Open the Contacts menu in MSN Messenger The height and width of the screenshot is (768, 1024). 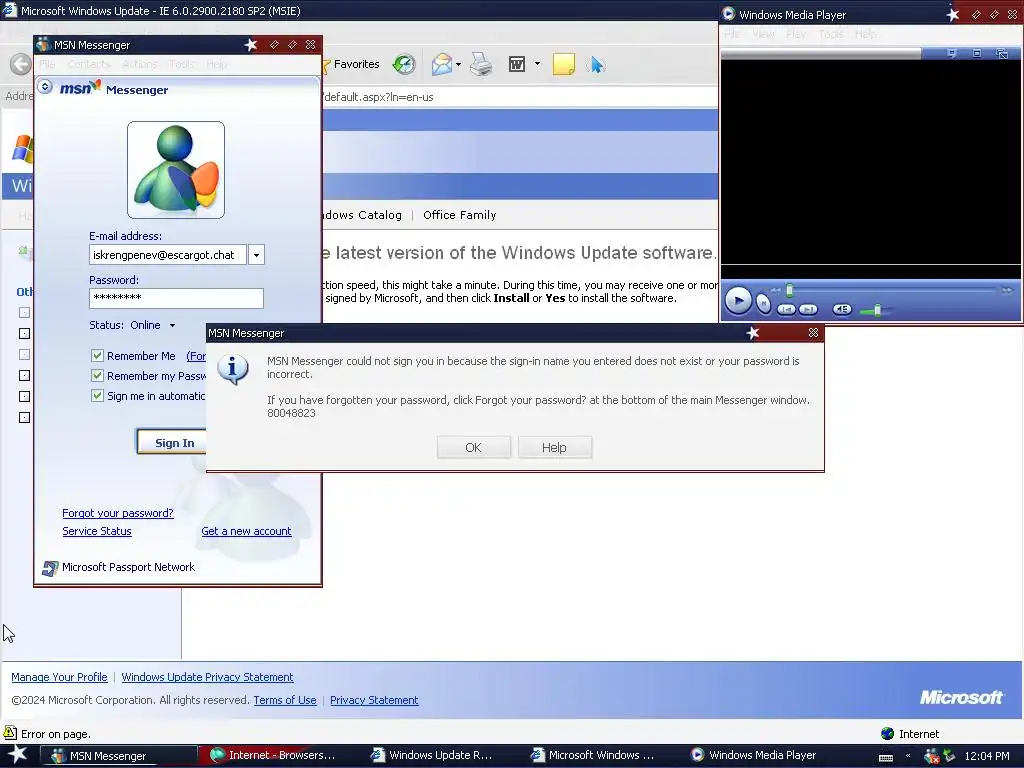point(88,64)
